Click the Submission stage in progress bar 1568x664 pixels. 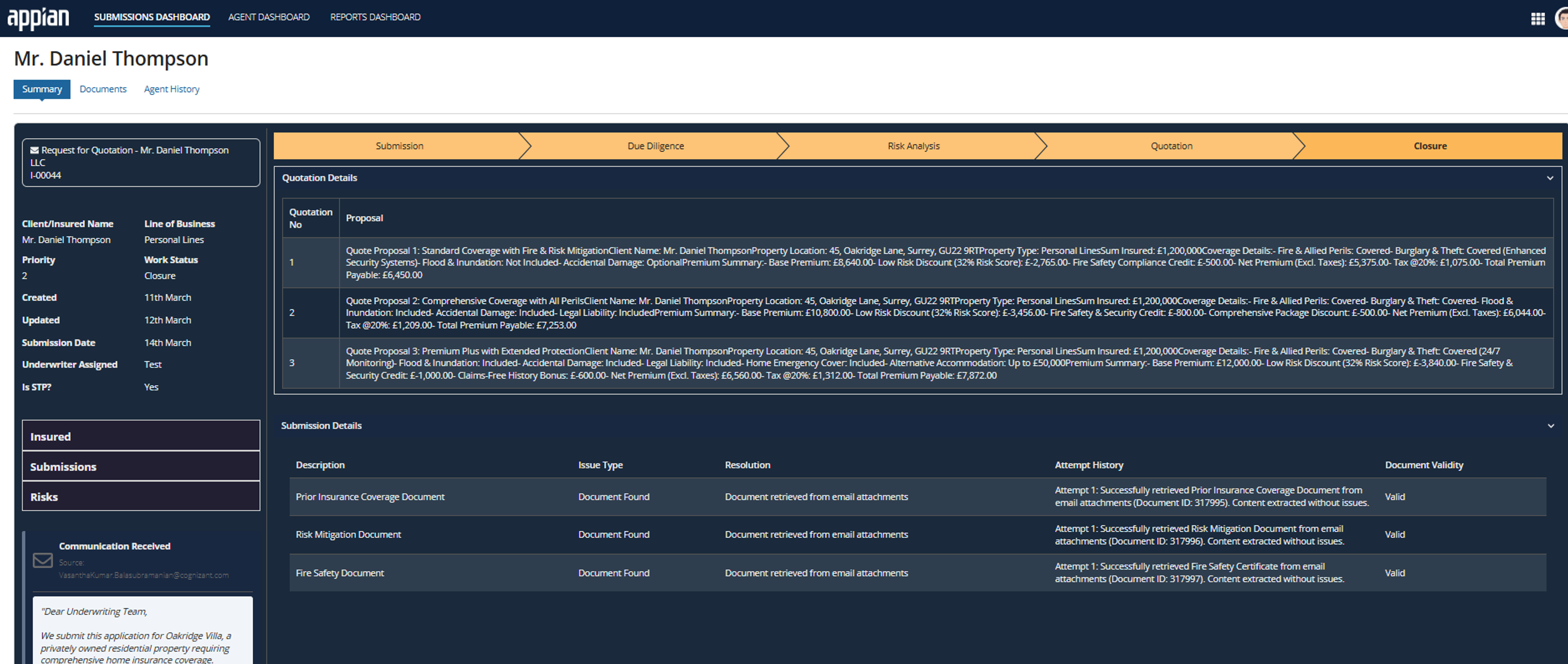click(399, 146)
